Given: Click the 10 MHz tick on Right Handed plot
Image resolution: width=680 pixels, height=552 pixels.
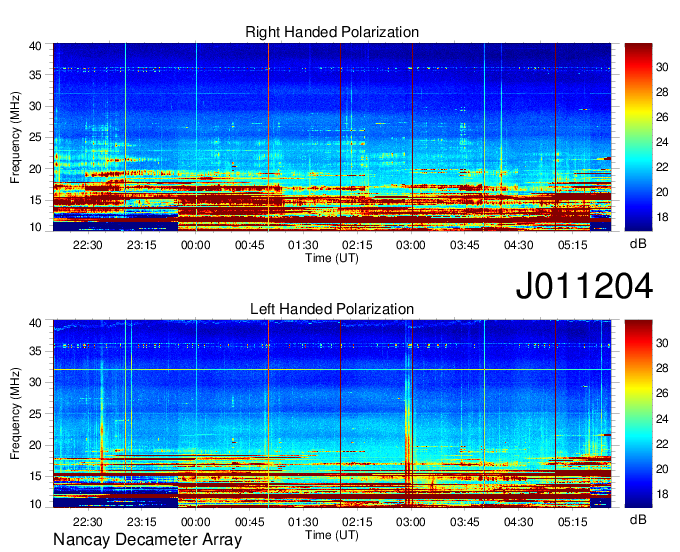Looking at the screenshot, I should point(35,227).
